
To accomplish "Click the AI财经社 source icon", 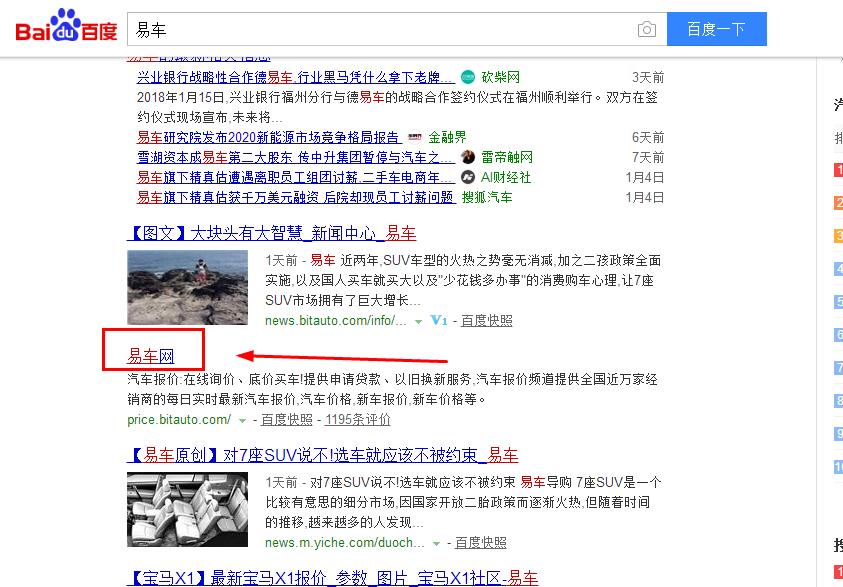I will [468, 177].
